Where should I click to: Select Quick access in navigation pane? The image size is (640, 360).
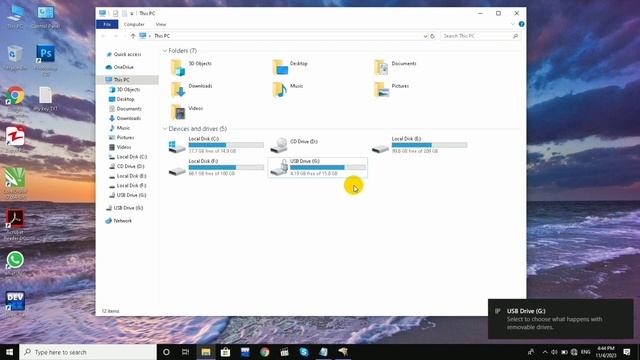(124, 54)
